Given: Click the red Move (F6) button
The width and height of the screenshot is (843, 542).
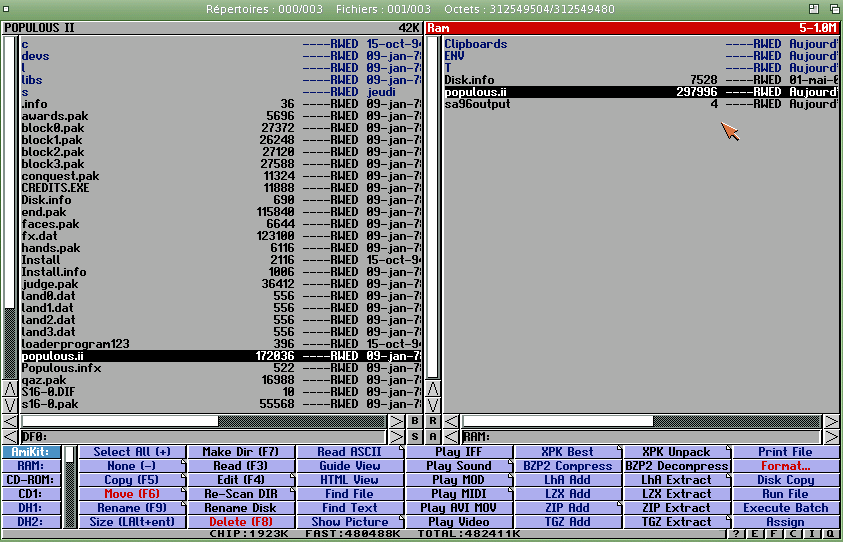Looking at the screenshot, I should point(132,494).
